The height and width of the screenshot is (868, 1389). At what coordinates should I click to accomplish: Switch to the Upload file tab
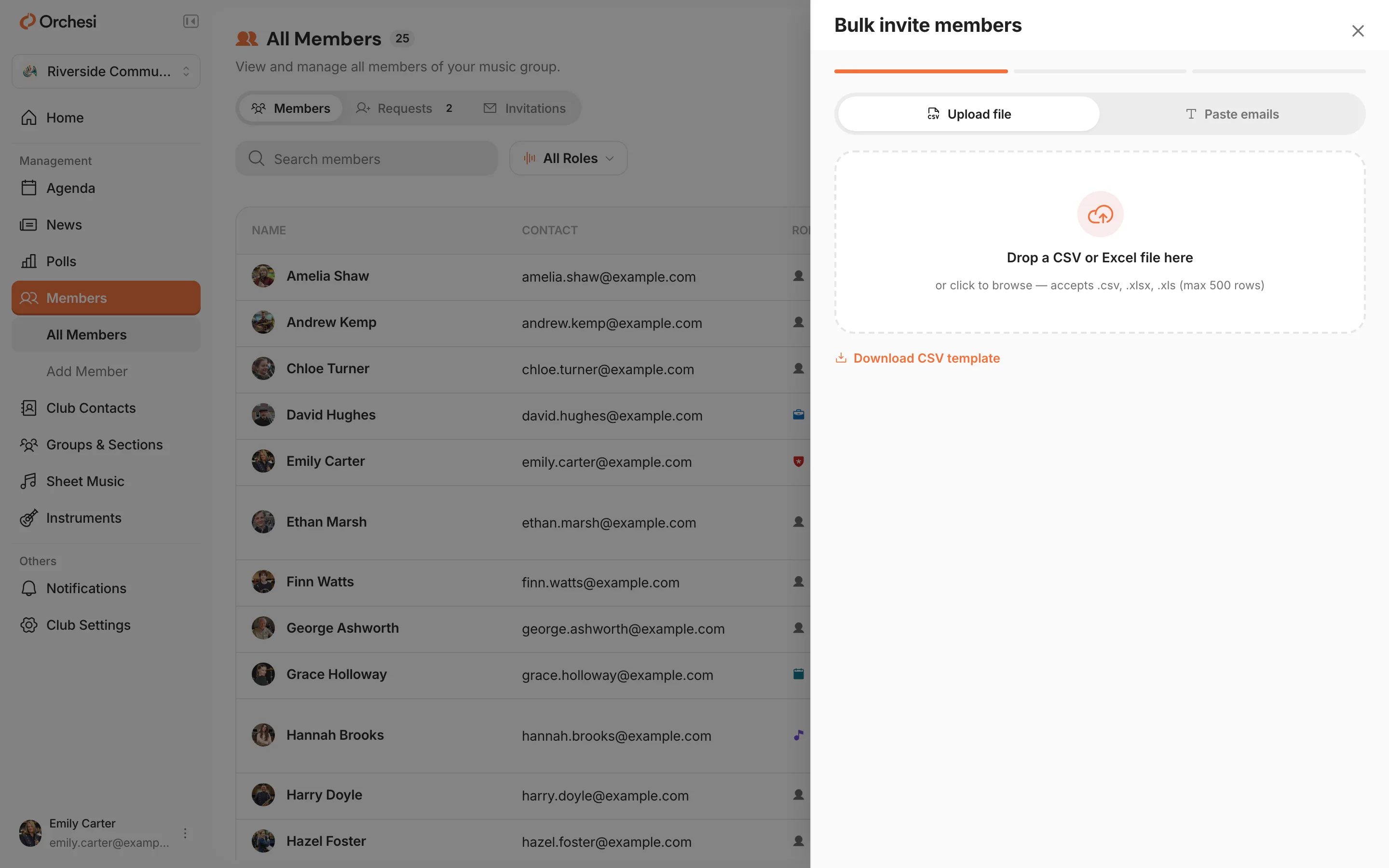pos(969,114)
